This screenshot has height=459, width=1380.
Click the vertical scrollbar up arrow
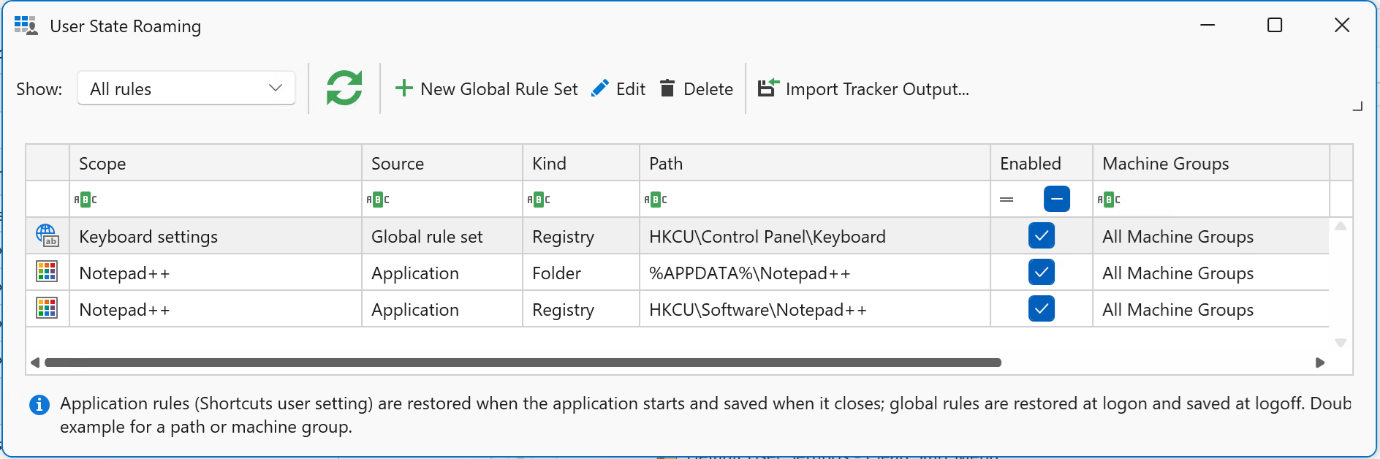click(1341, 226)
